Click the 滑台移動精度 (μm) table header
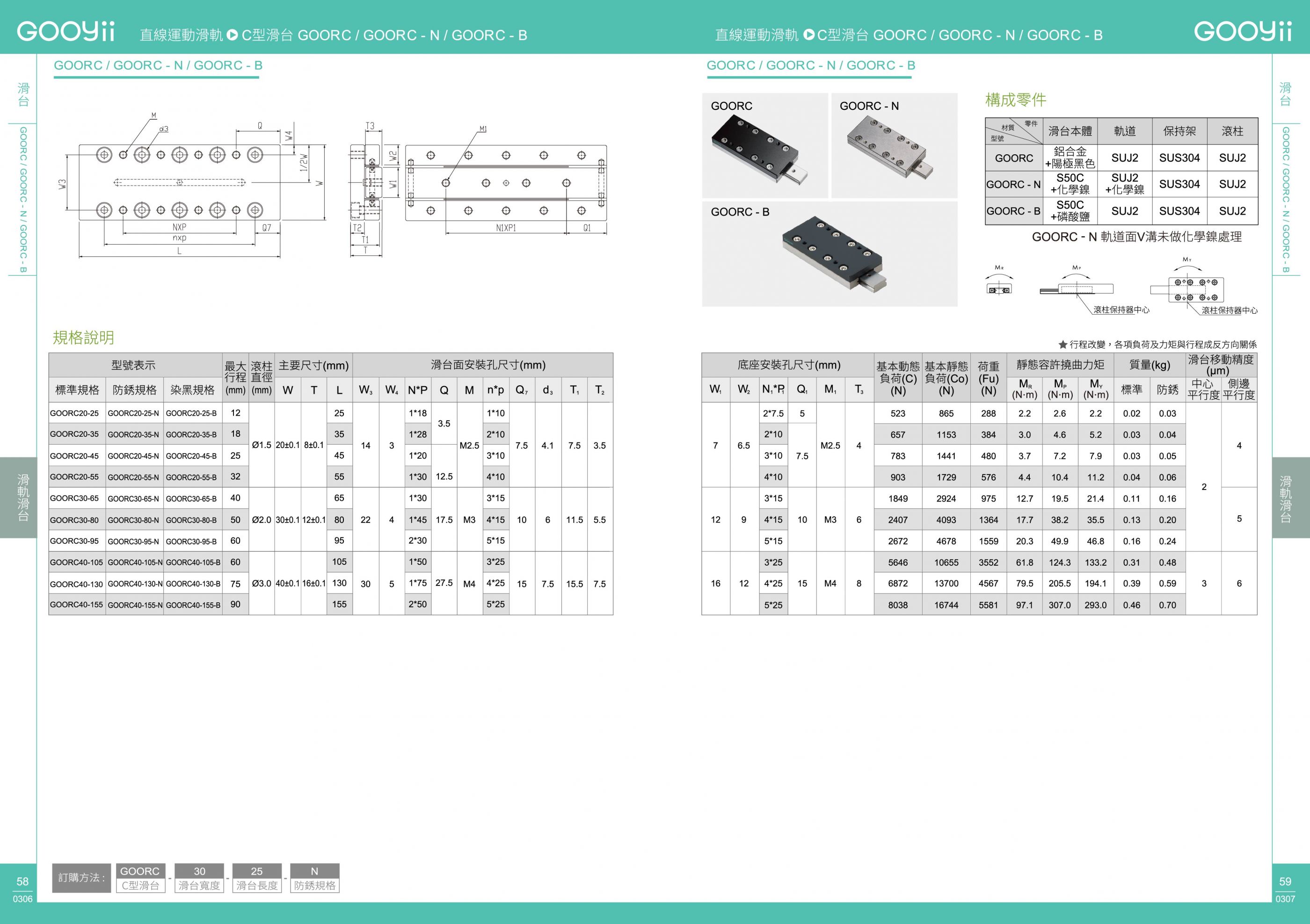 (x=1221, y=365)
